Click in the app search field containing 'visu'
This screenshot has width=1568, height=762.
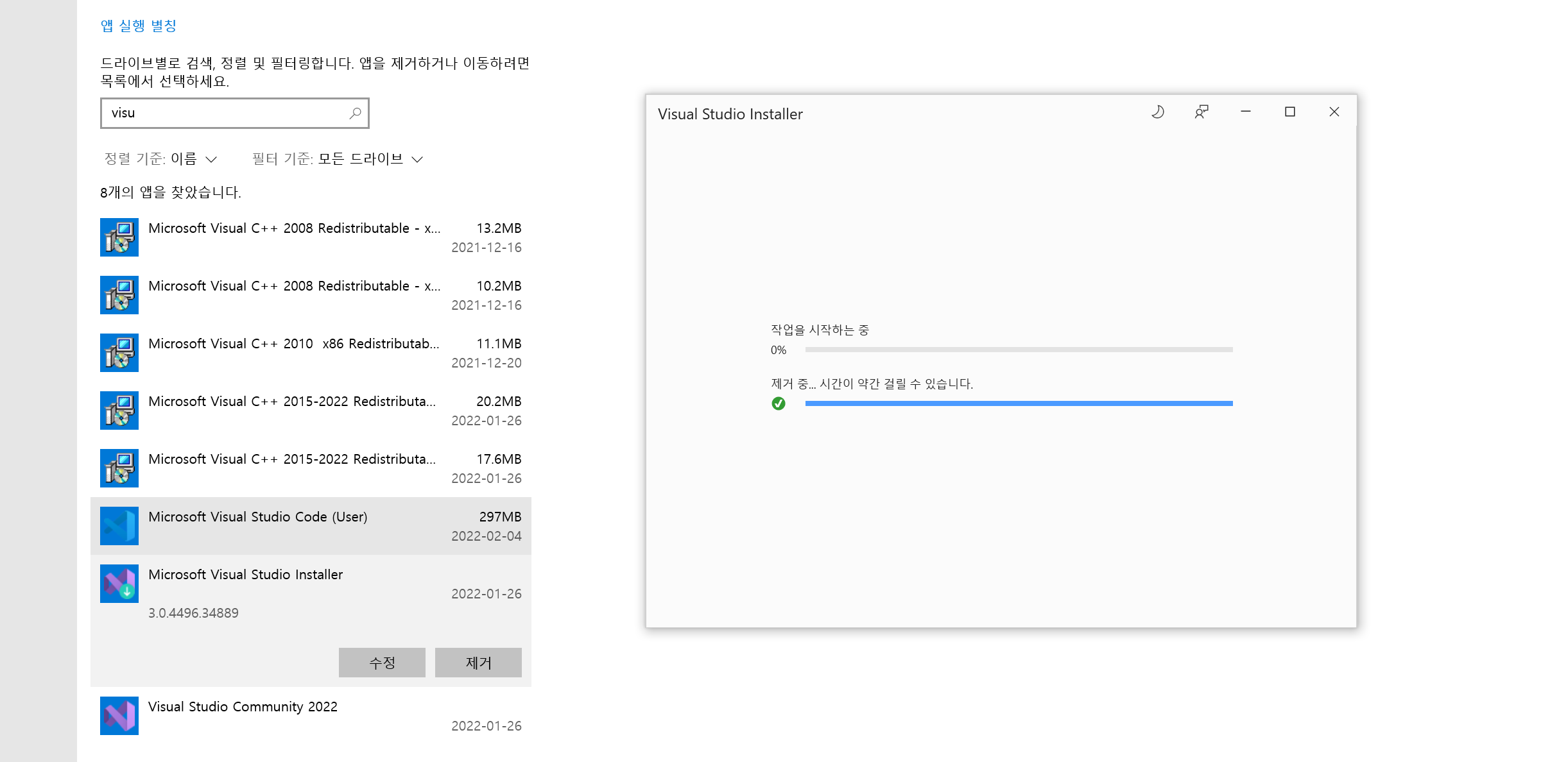225,113
